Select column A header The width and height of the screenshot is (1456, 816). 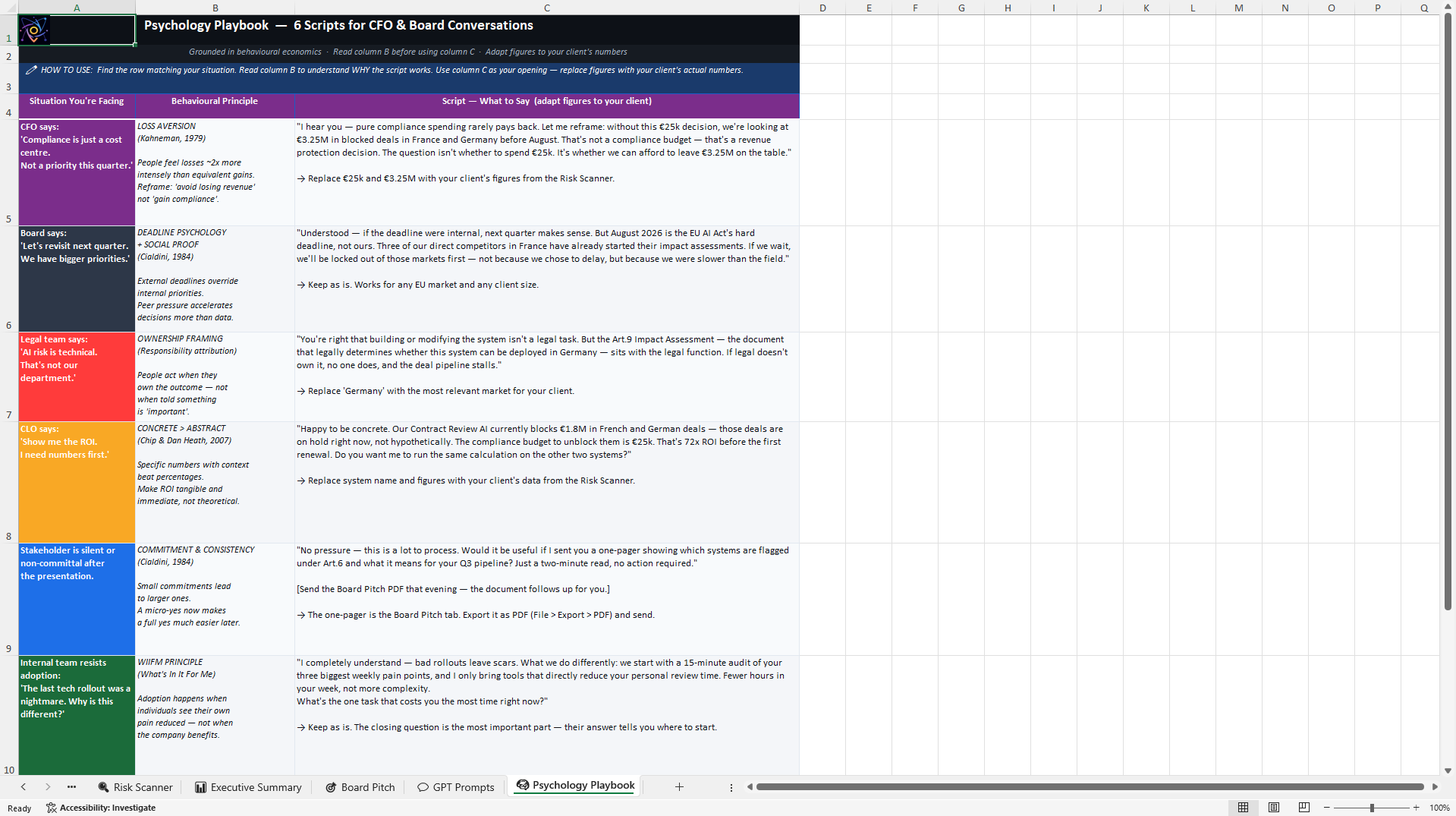[77, 8]
